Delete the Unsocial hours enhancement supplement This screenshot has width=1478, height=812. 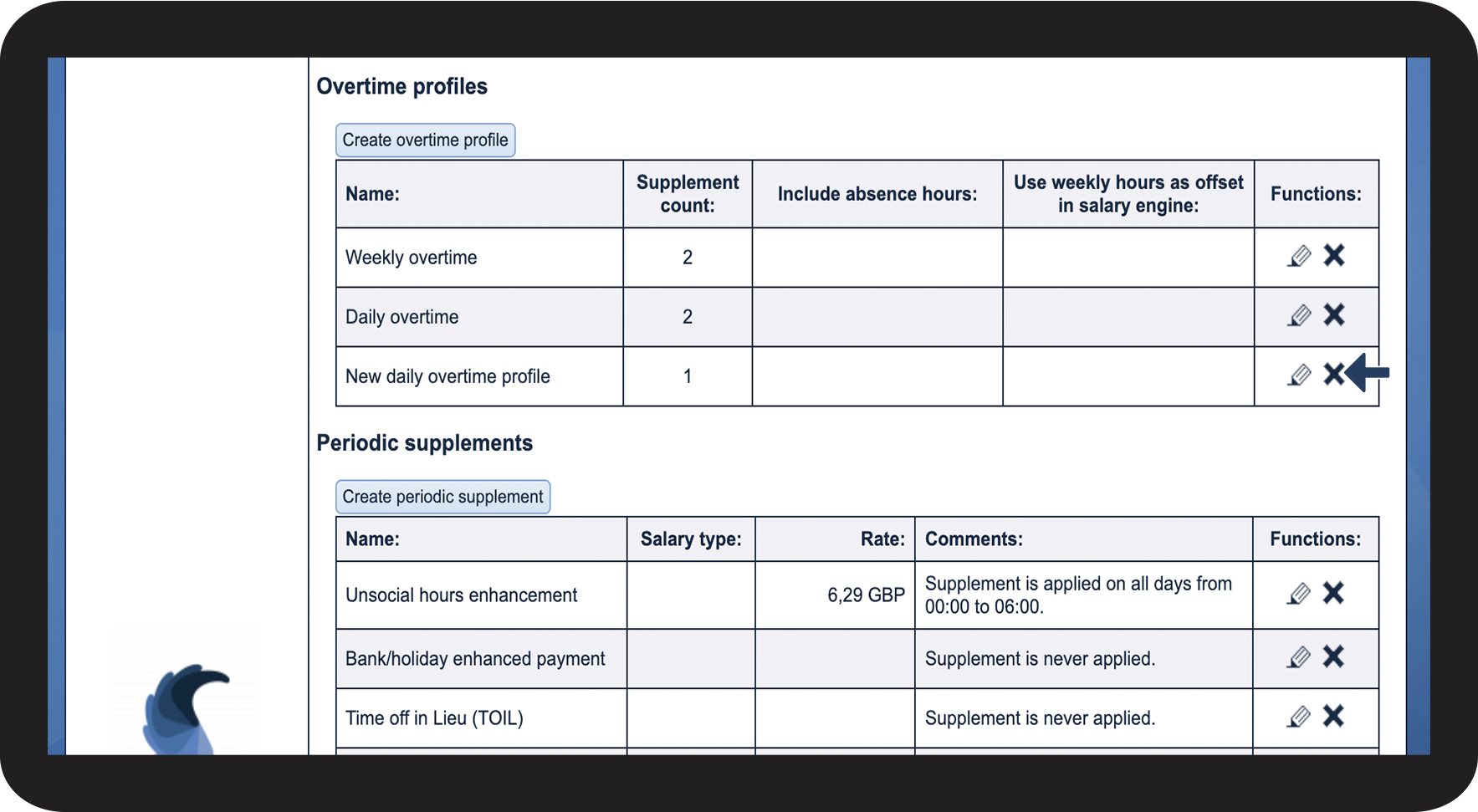1333,593
